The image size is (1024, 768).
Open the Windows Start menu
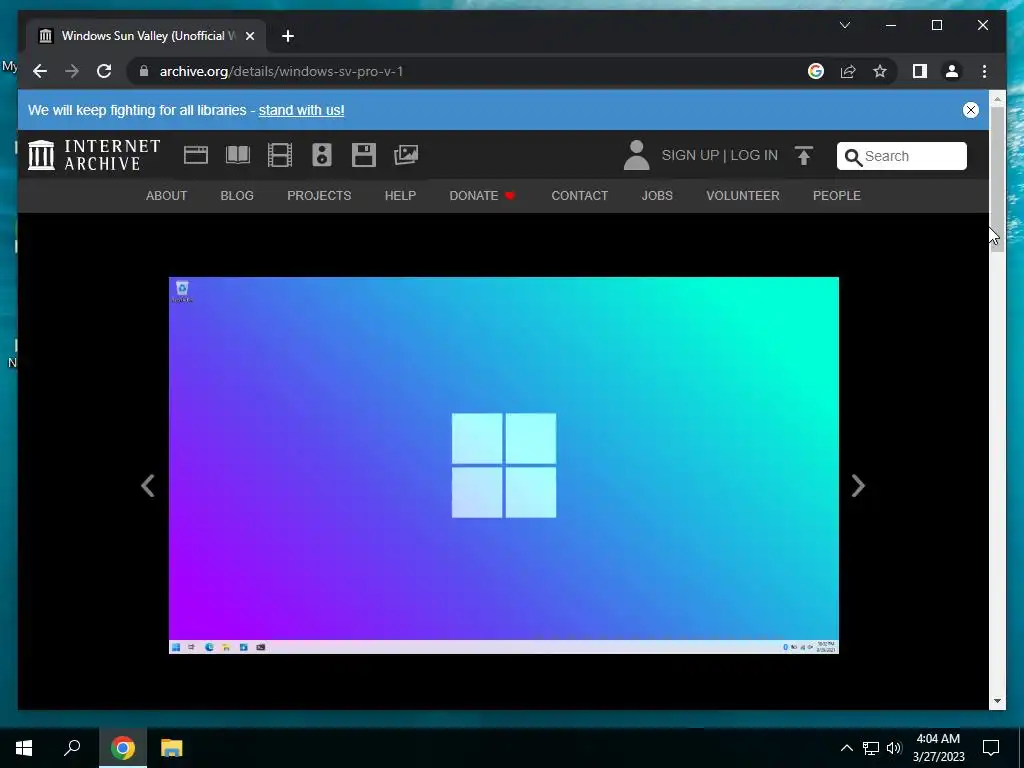24,748
